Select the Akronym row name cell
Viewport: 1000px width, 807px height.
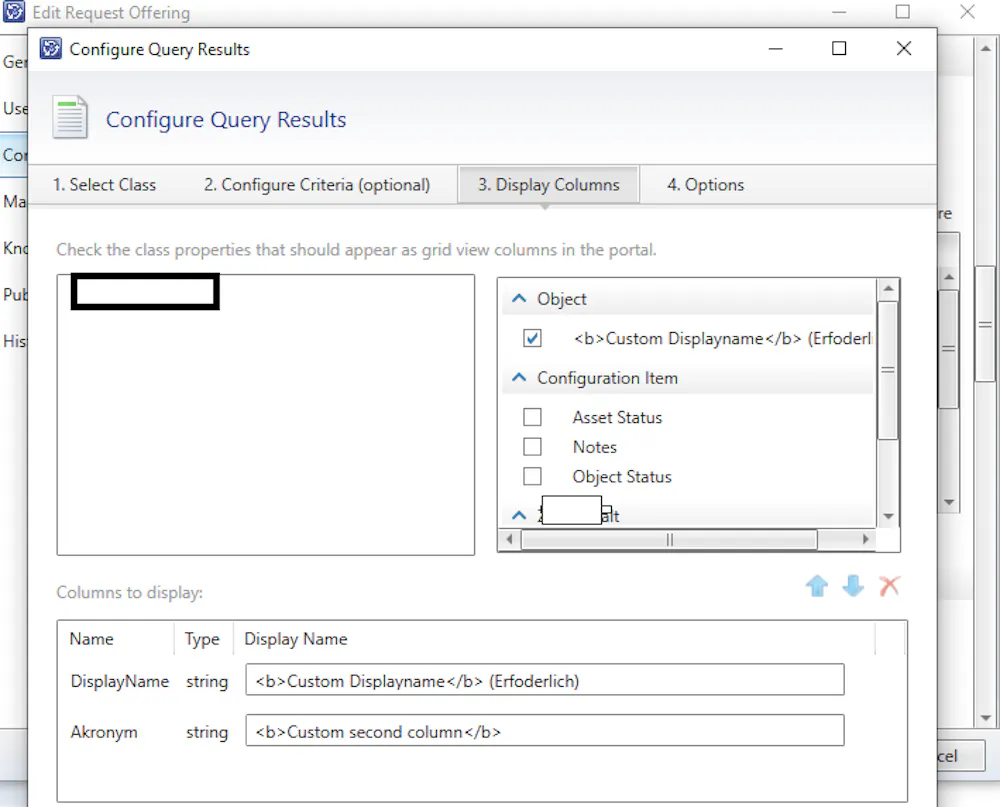(x=104, y=732)
